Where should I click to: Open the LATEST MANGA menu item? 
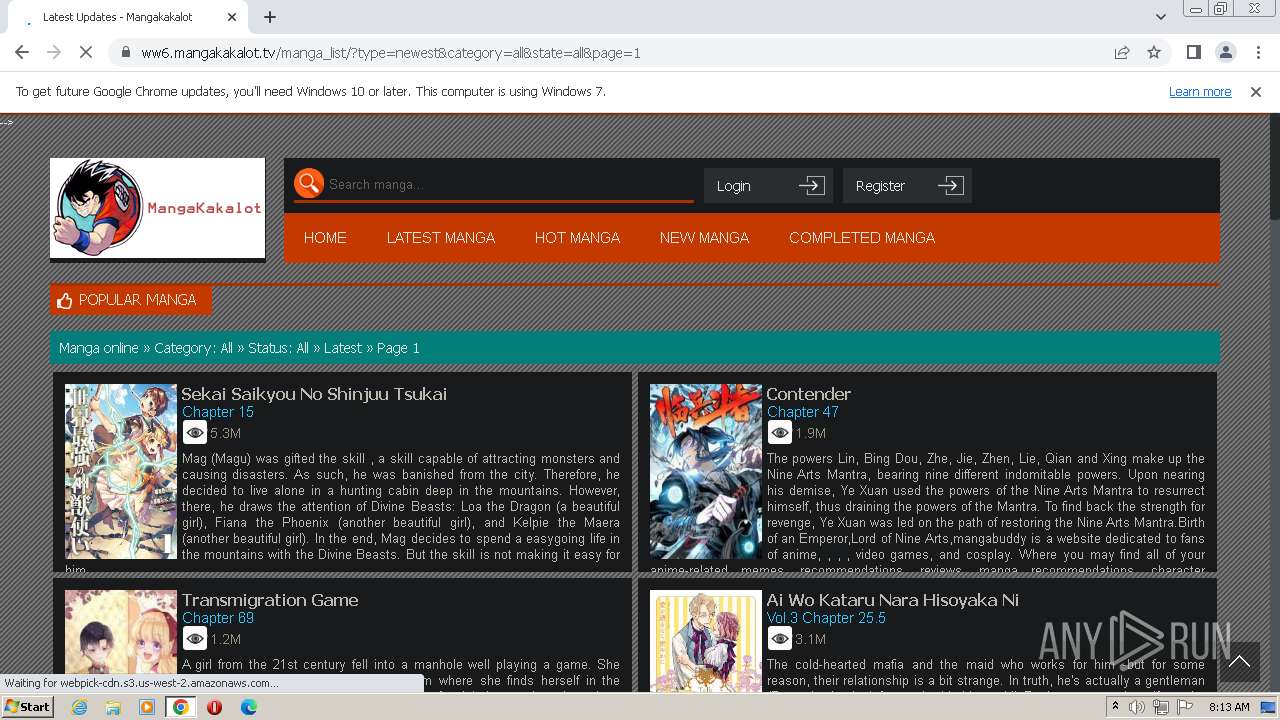(441, 238)
